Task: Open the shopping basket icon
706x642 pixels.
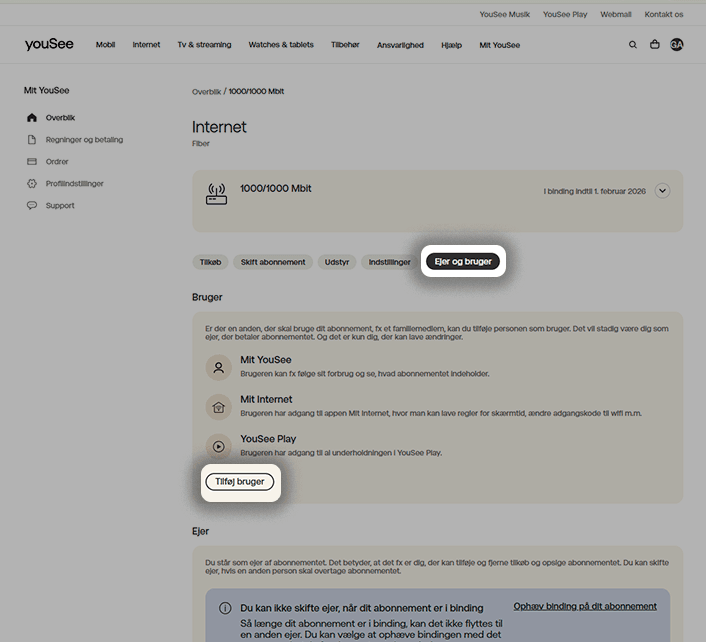Action: [x=655, y=45]
